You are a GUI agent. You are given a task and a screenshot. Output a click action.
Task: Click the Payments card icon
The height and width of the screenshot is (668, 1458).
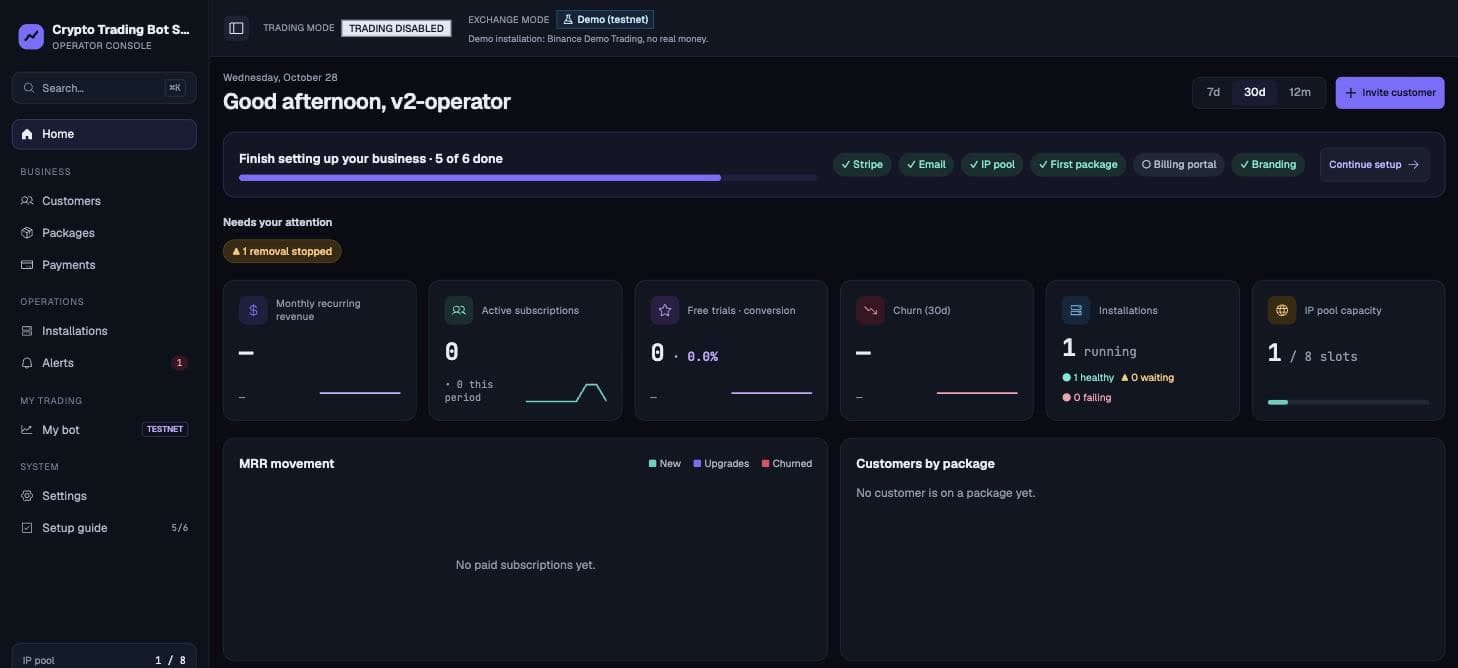tap(27, 265)
